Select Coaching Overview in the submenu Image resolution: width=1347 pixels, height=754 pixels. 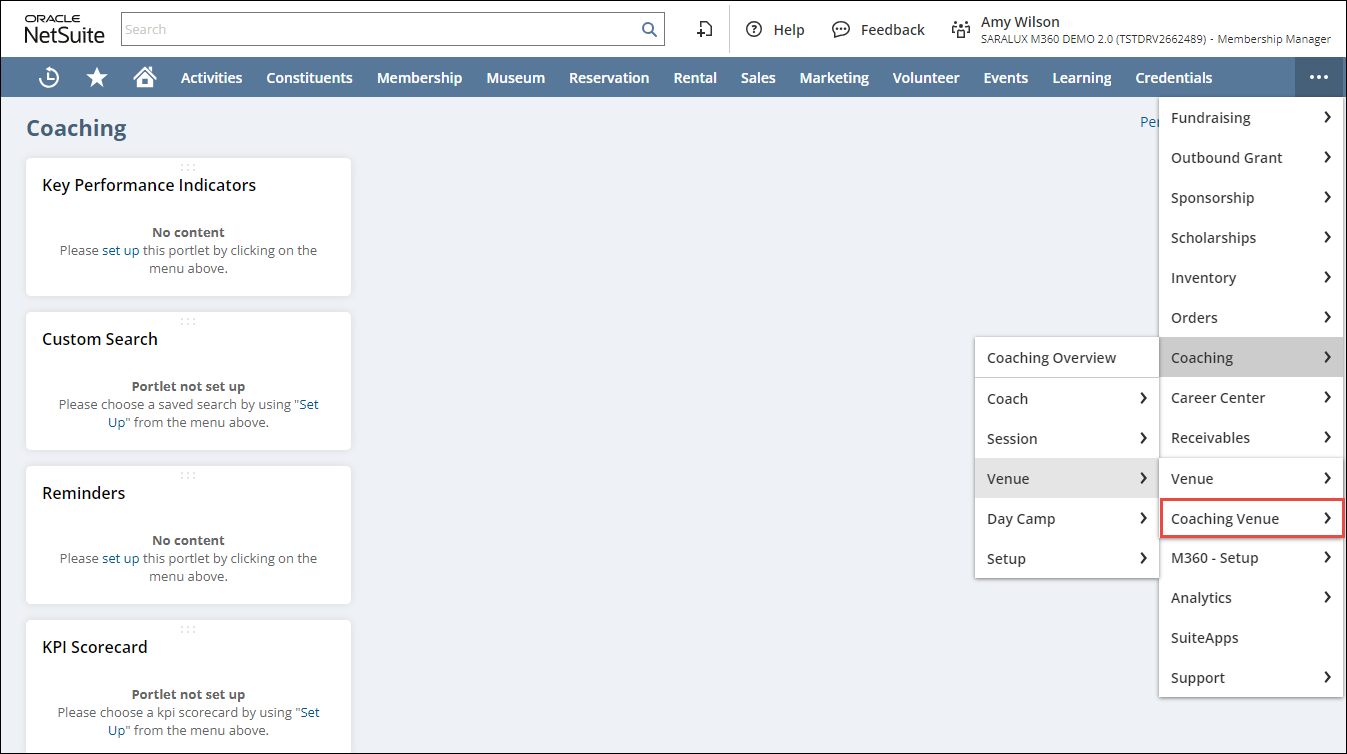pos(1051,358)
